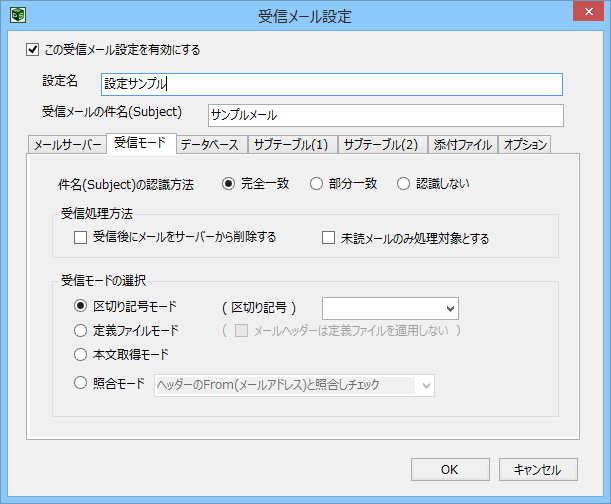This screenshot has width=611, height=504.
Task: Select the 受信モード tab
Action: pos(141,143)
